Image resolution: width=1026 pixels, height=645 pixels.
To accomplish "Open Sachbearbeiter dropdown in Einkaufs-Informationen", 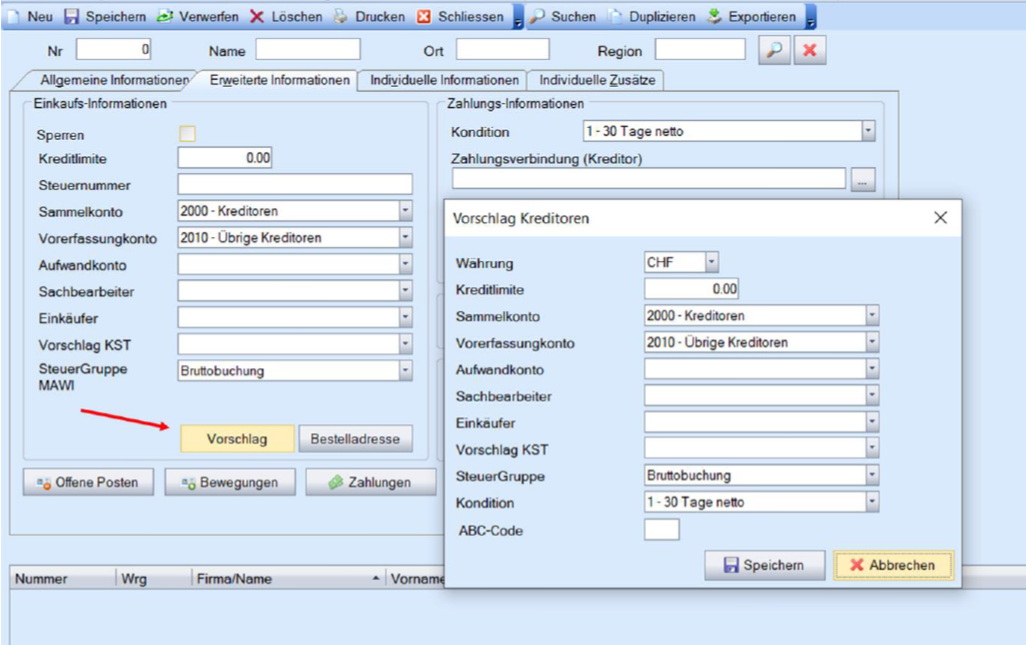I will [406, 290].
